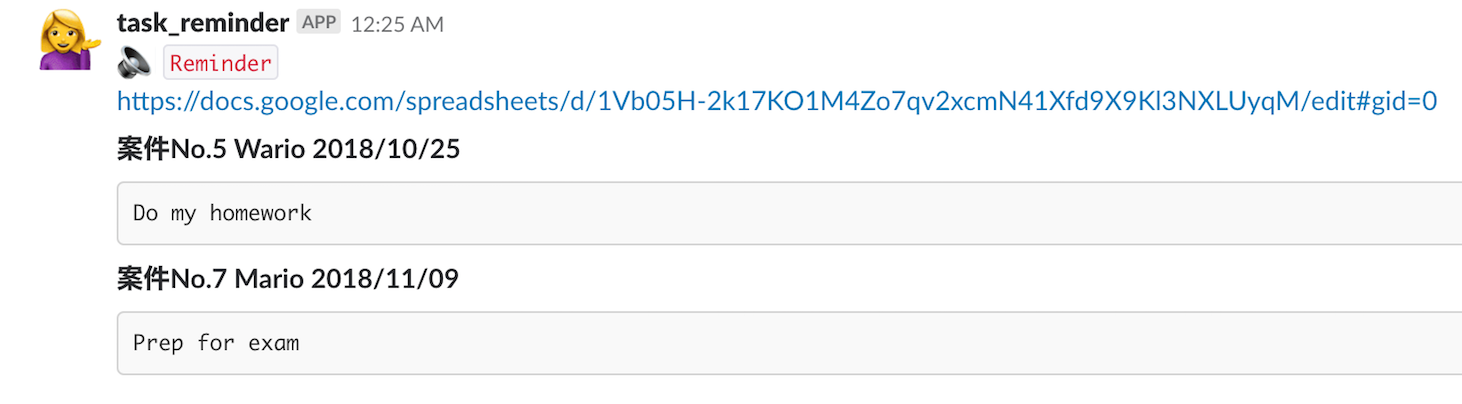Open the task_reminder sender name
1462x404 pixels.
(x=203, y=23)
